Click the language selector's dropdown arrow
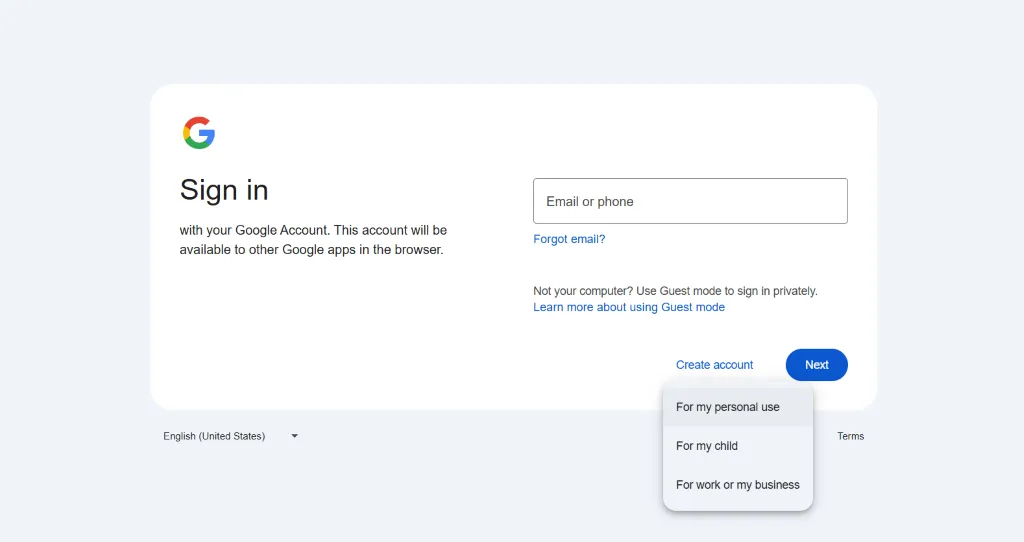Image resolution: width=1024 pixels, height=542 pixels. (x=294, y=436)
